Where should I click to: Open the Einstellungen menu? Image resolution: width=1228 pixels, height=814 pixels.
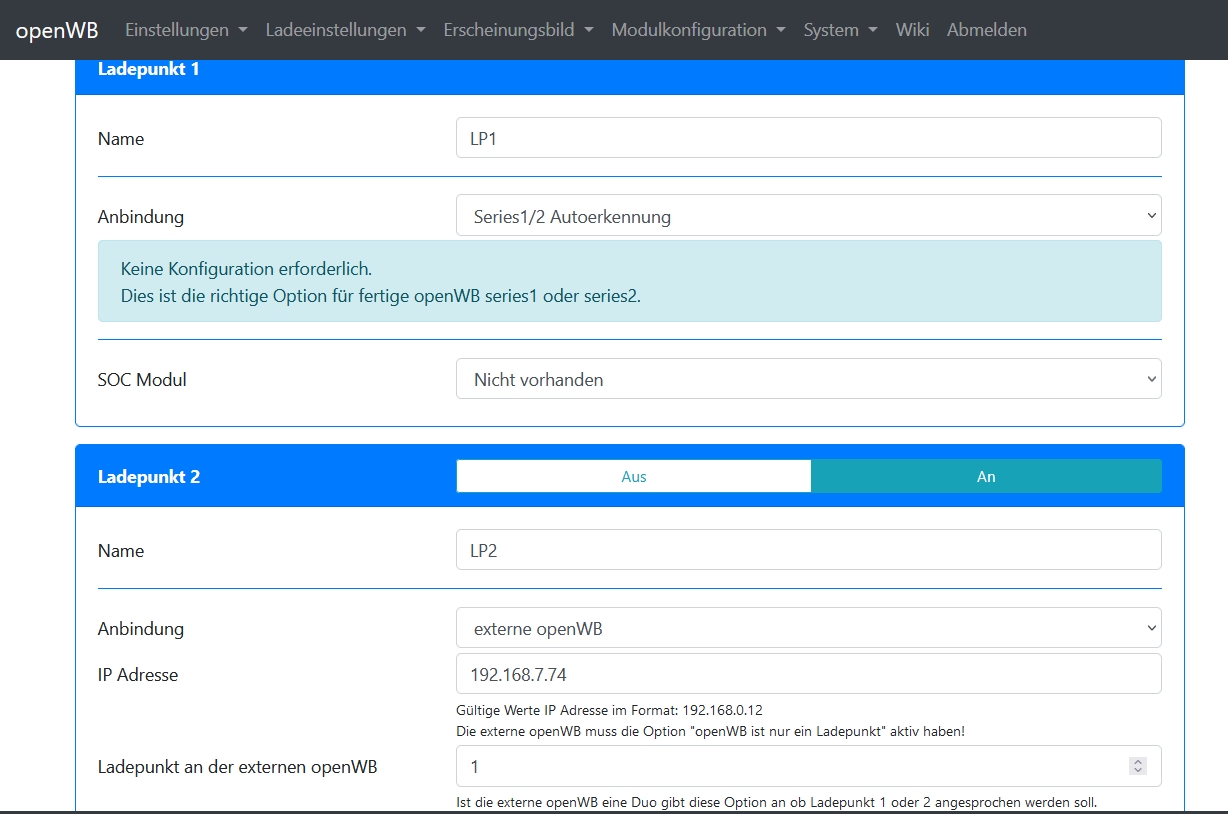coord(185,30)
